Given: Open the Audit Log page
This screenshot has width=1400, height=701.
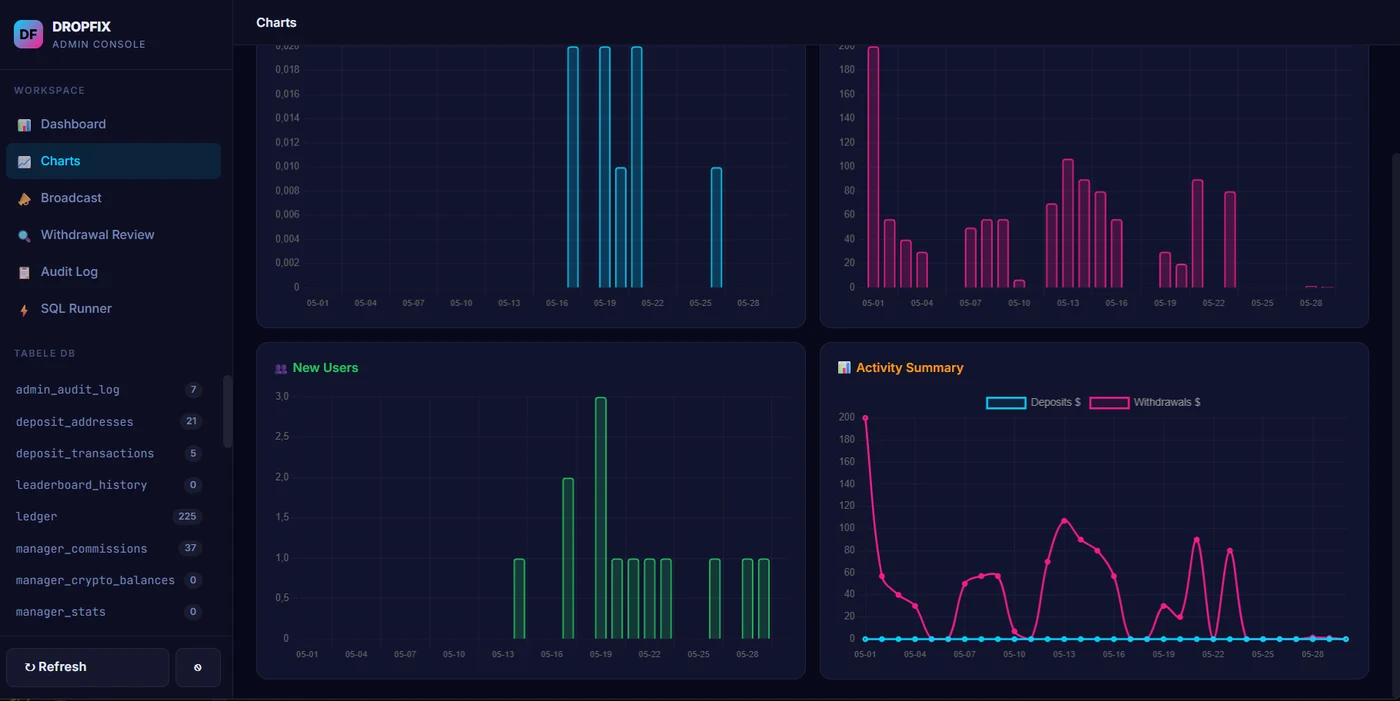Looking at the screenshot, I should click(114, 272).
